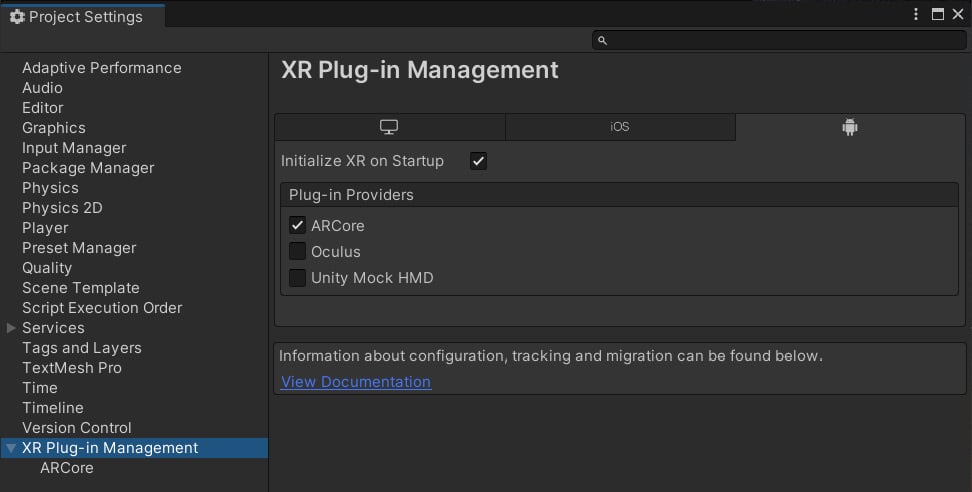Select the Project Settings window tab
This screenshot has width=972, height=492.
point(83,17)
